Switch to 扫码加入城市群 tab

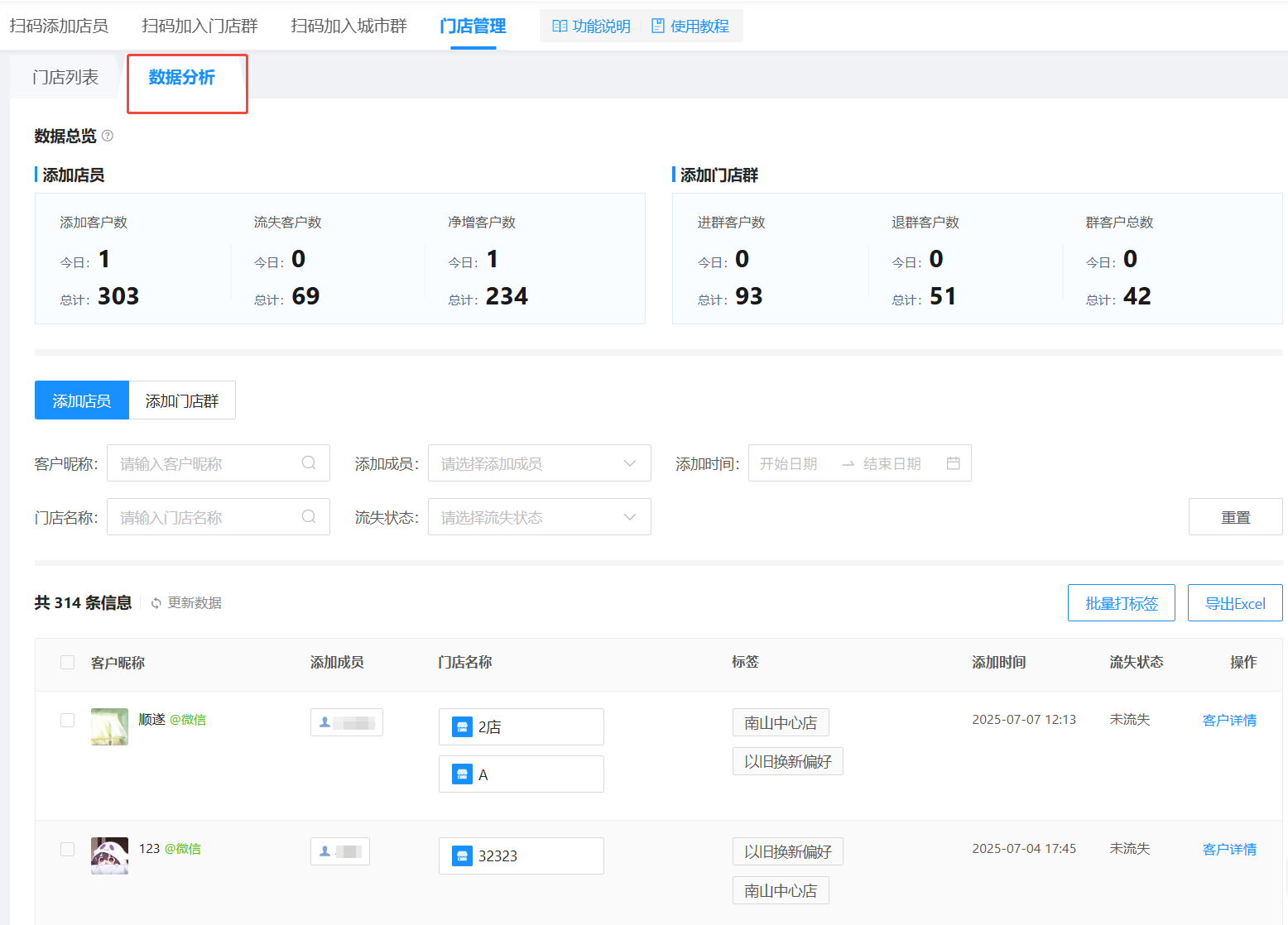(348, 26)
